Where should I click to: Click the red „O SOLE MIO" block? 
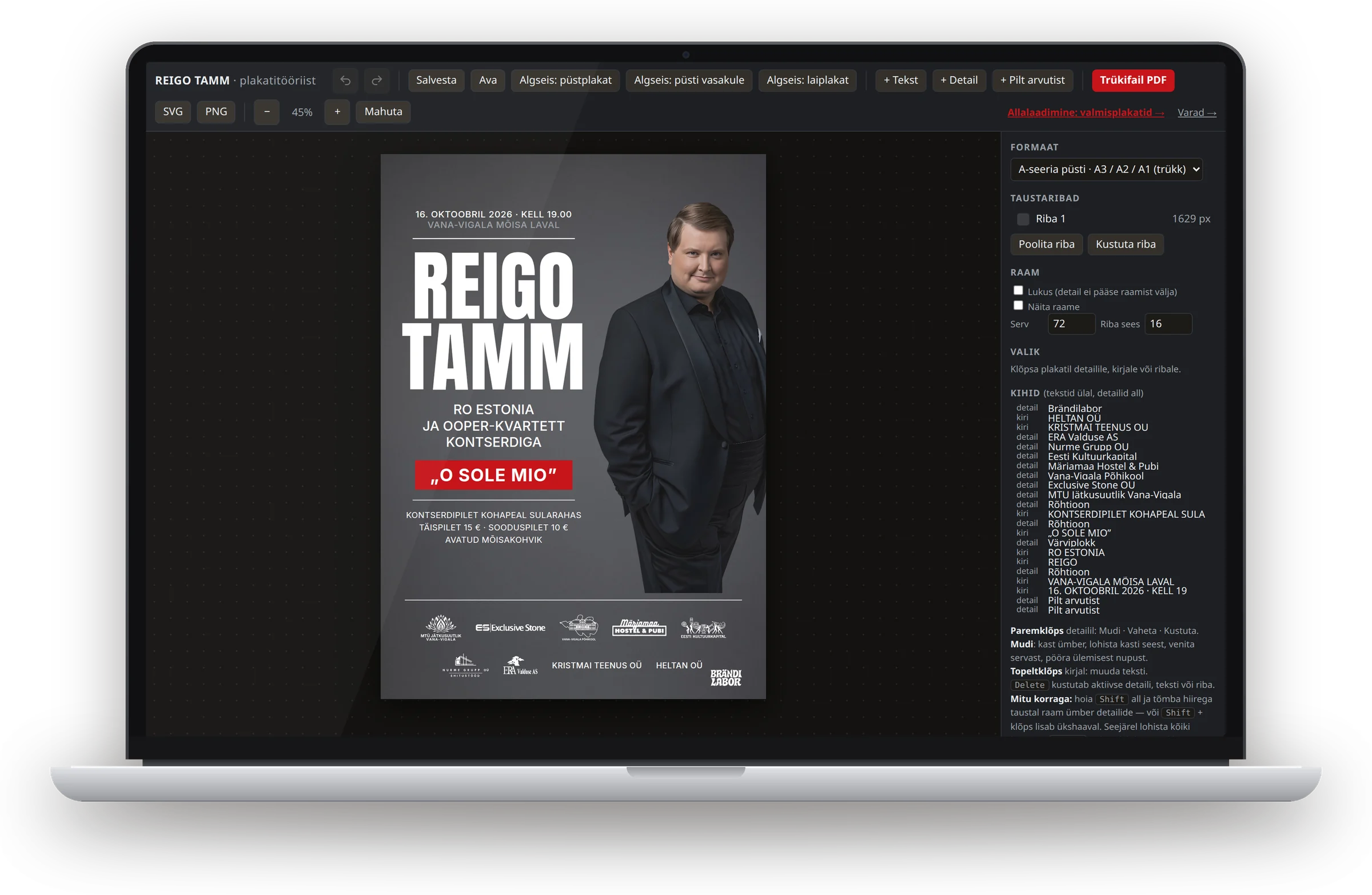pyautogui.click(x=493, y=475)
